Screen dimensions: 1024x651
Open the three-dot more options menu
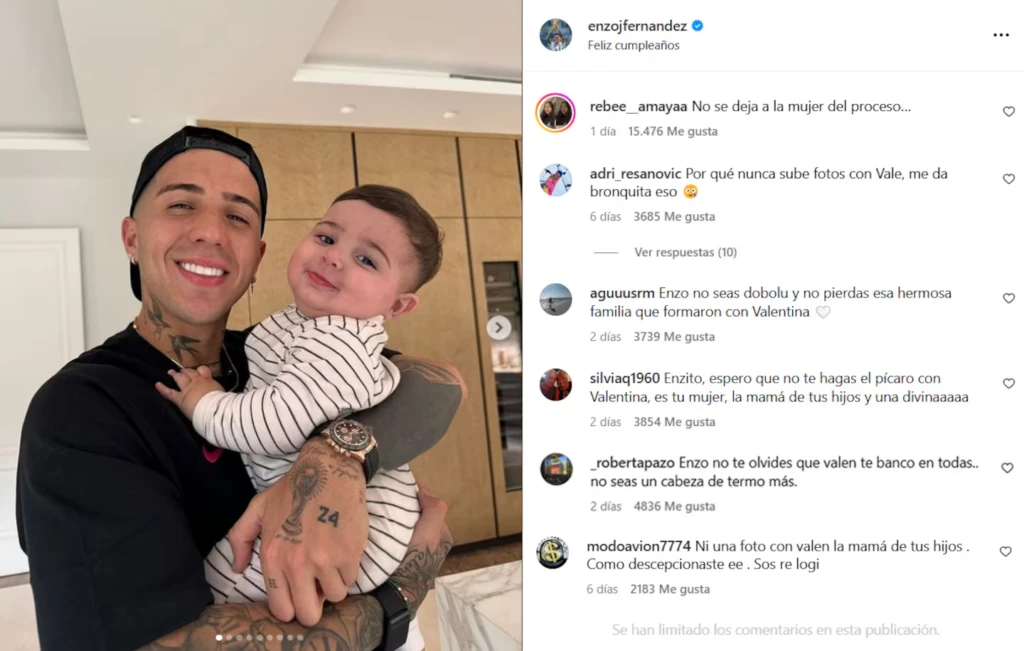pos(1000,35)
